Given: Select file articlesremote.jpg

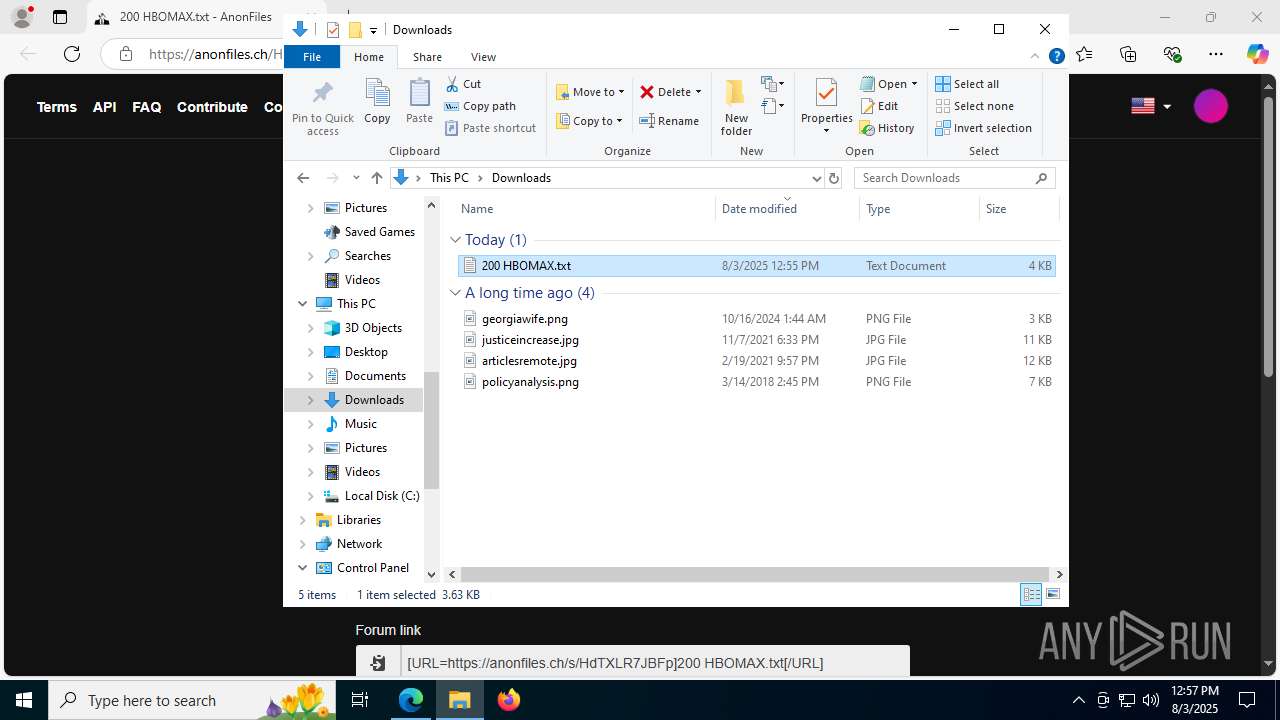Looking at the screenshot, I should [x=757, y=361].
